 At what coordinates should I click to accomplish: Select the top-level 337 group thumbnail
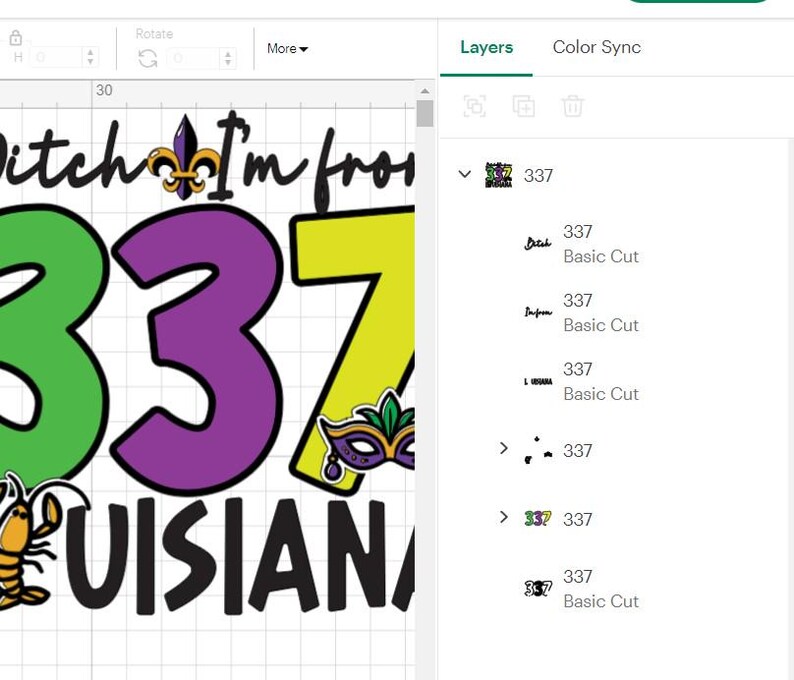pos(498,175)
